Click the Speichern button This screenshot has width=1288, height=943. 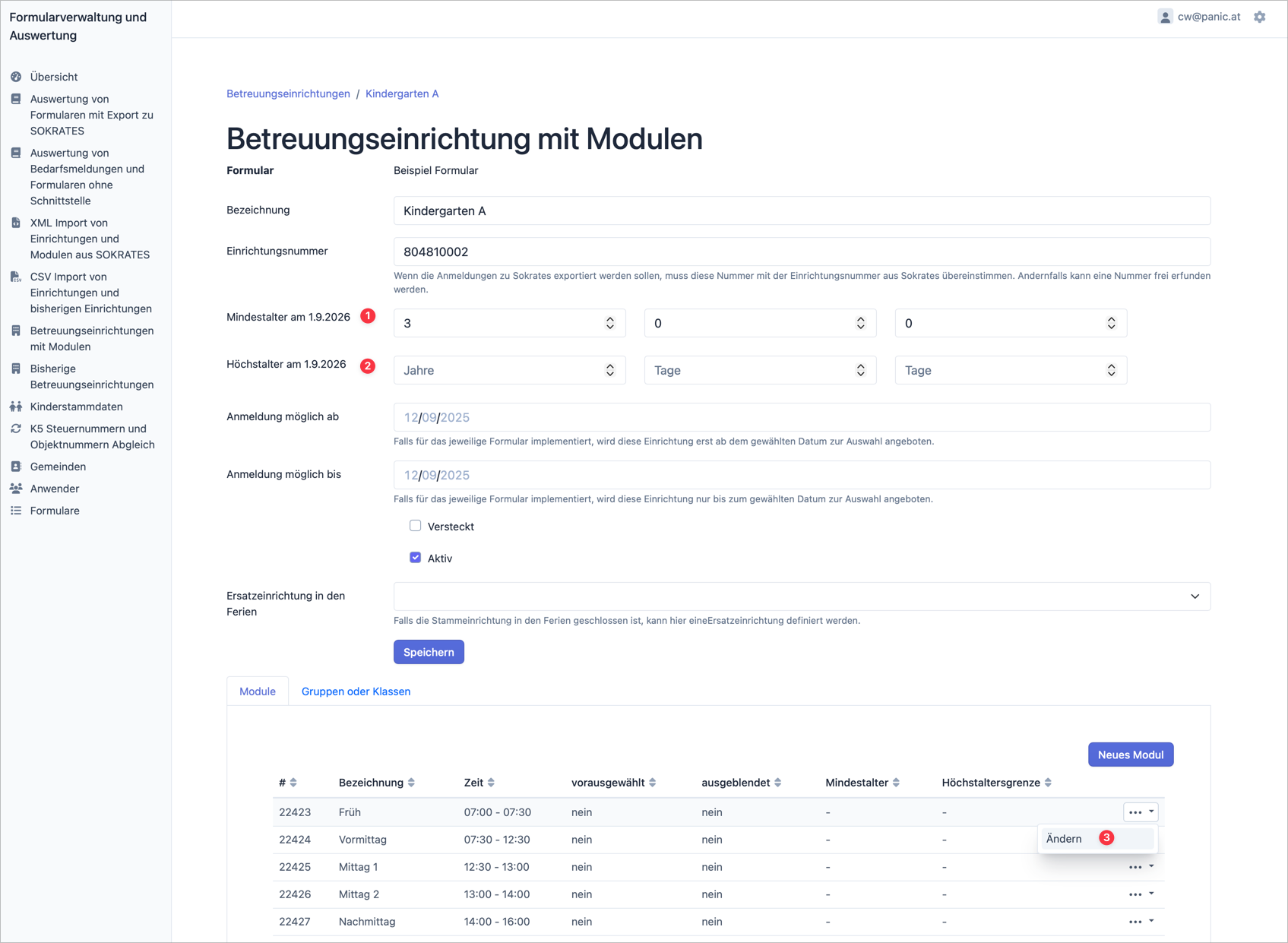(429, 652)
